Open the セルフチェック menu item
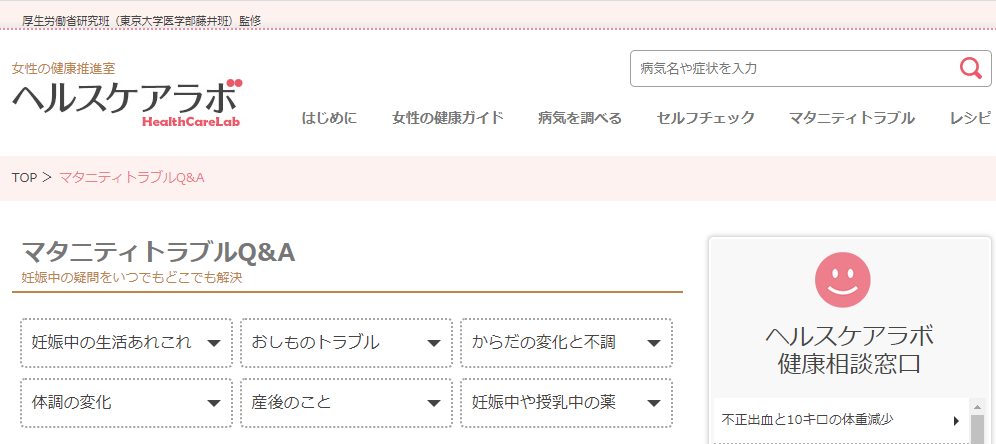Screen dimensions: 996x444 (706, 118)
